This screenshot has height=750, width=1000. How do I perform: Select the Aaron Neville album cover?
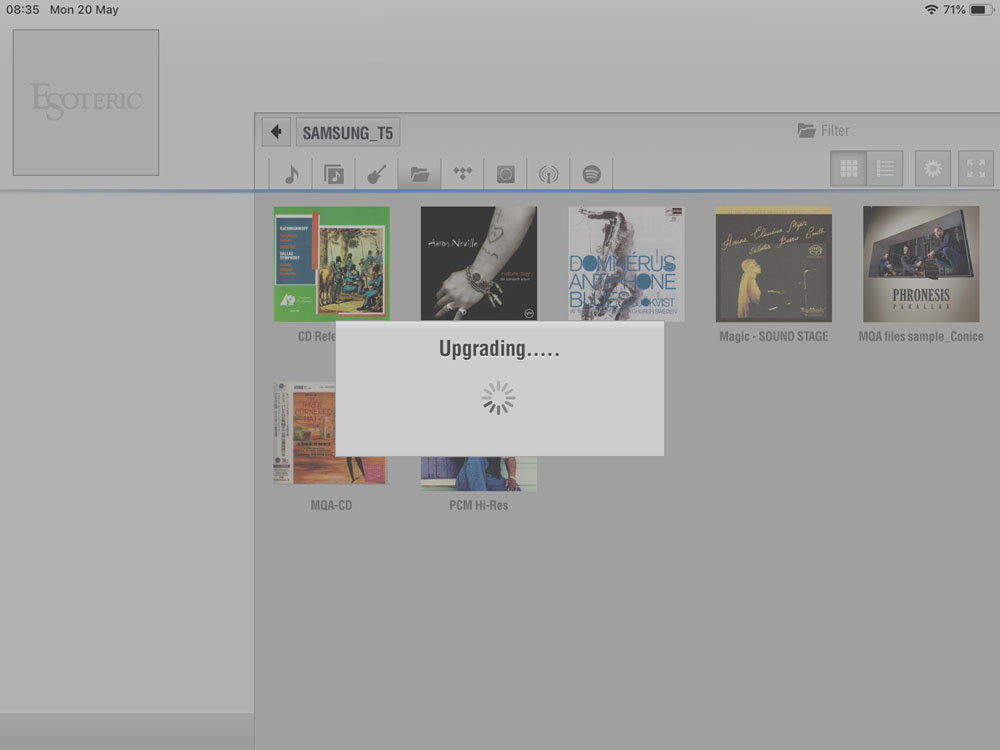[478, 262]
